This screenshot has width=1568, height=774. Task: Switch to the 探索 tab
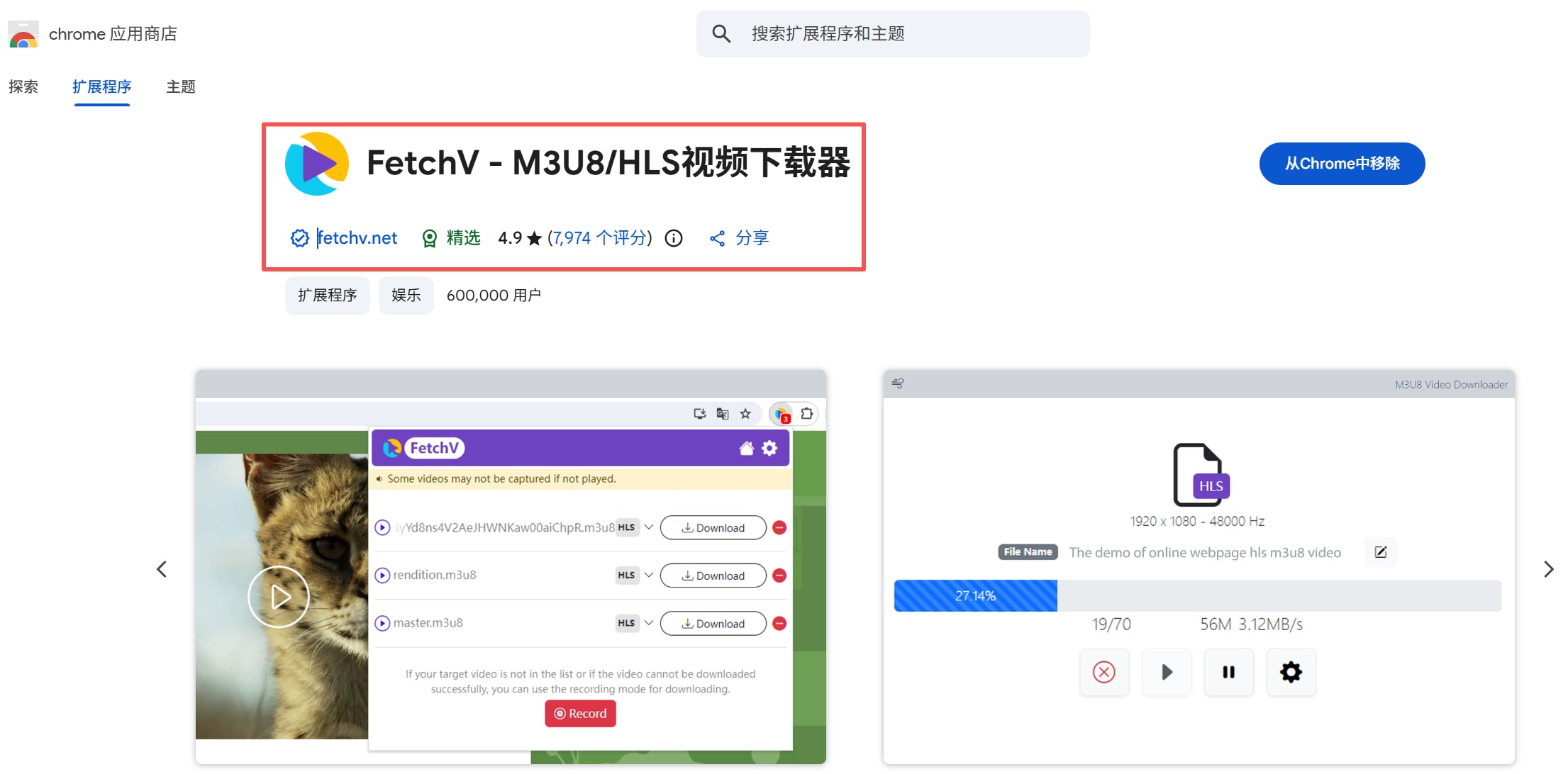click(23, 86)
